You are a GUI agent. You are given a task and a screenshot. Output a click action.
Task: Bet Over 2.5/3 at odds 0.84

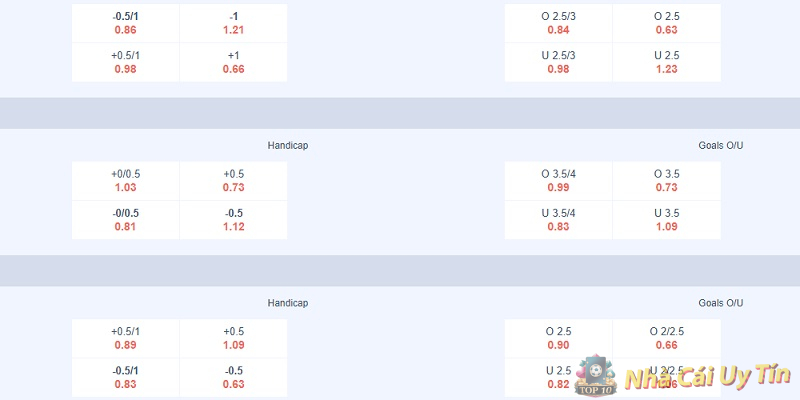click(x=558, y=23)
